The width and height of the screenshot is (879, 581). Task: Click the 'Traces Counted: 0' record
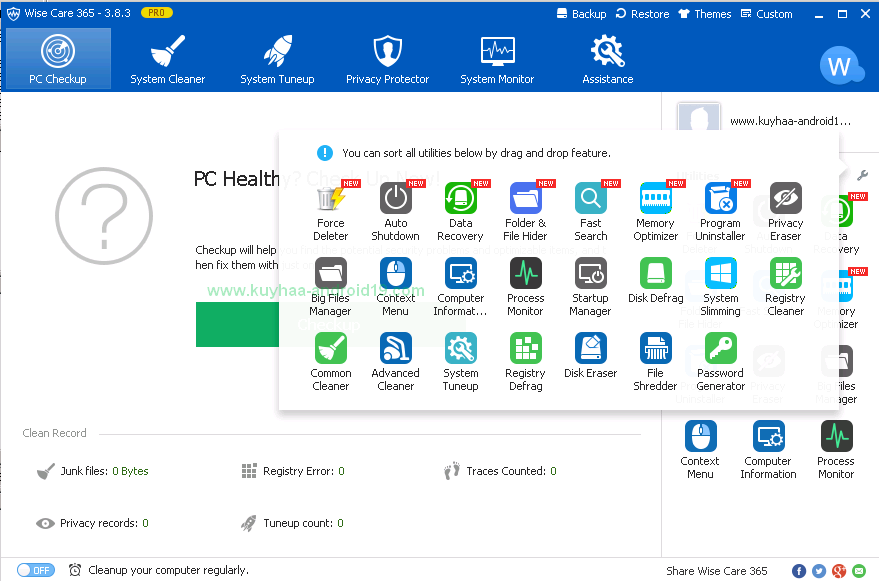(x=500, y=471)
